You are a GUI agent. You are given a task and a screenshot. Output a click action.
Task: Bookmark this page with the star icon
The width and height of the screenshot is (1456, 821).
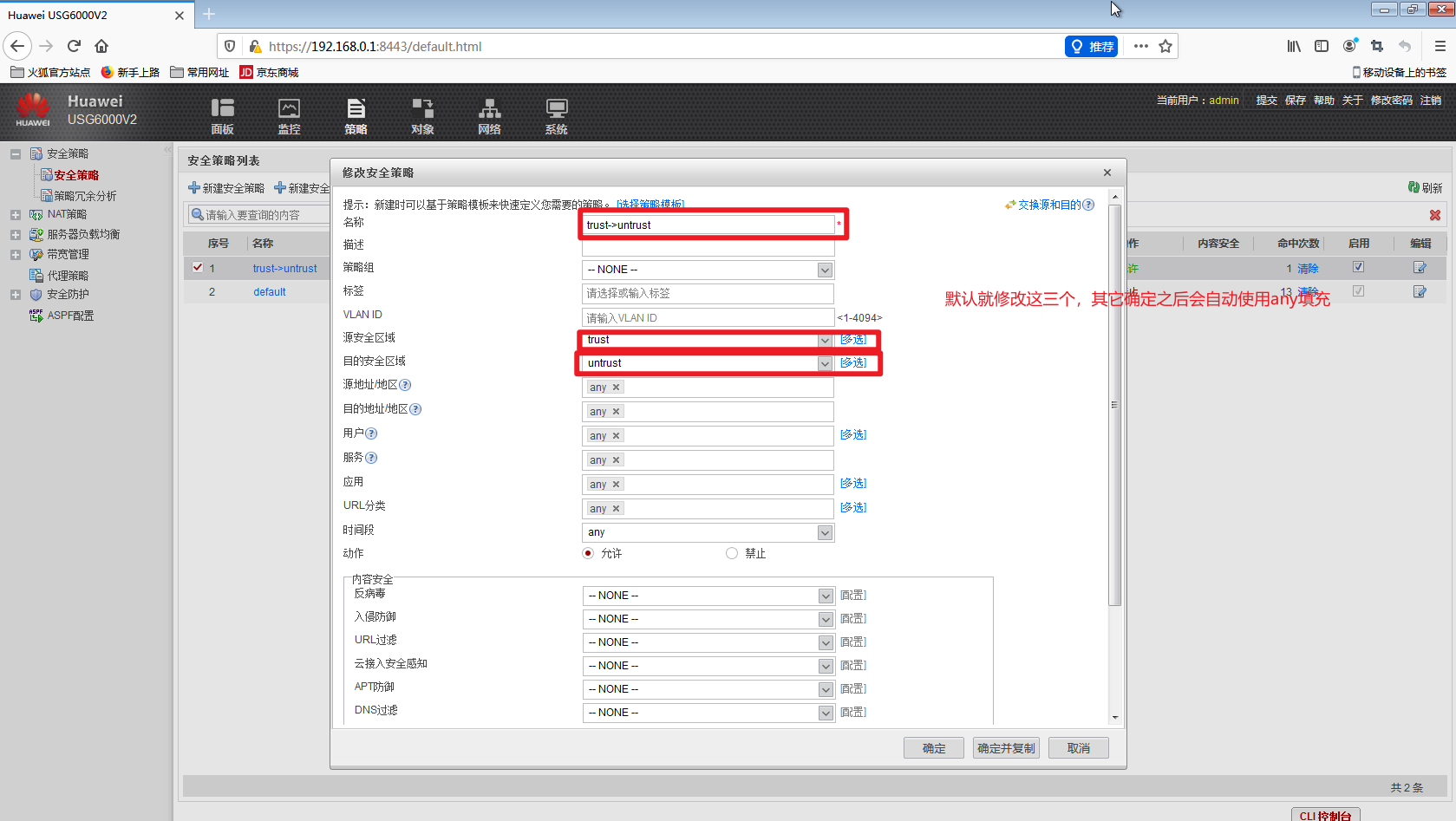tap(1165, 46)
